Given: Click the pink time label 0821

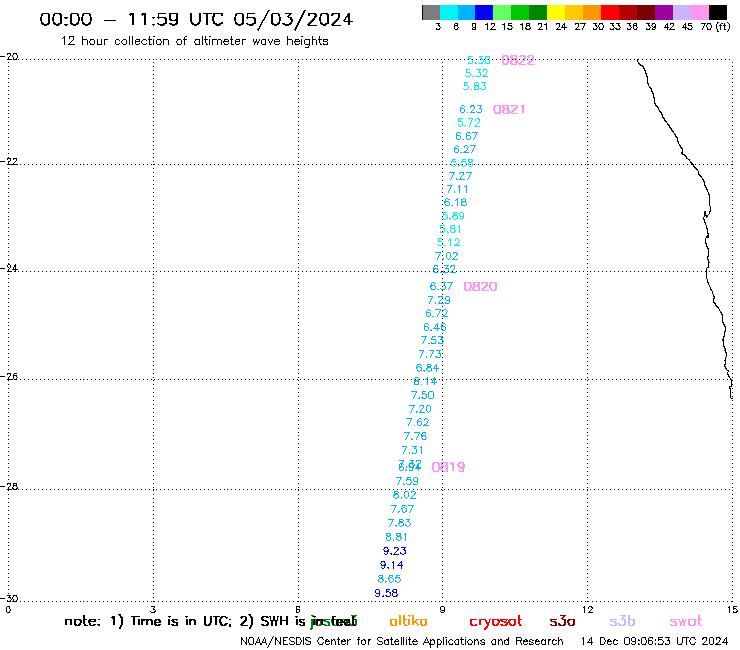Looking at the screenshot, I should point(509,110).
